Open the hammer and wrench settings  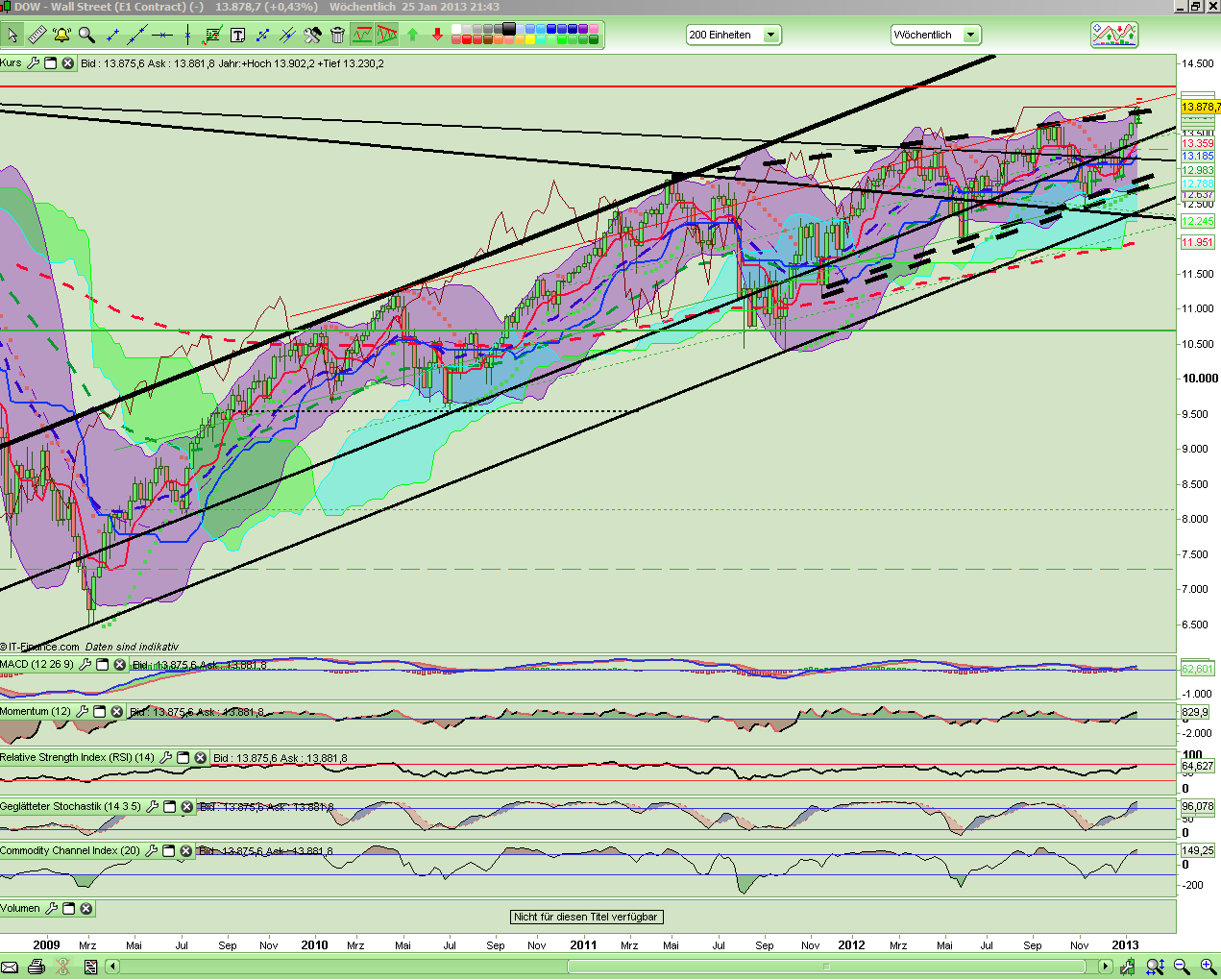click(312, 36)
